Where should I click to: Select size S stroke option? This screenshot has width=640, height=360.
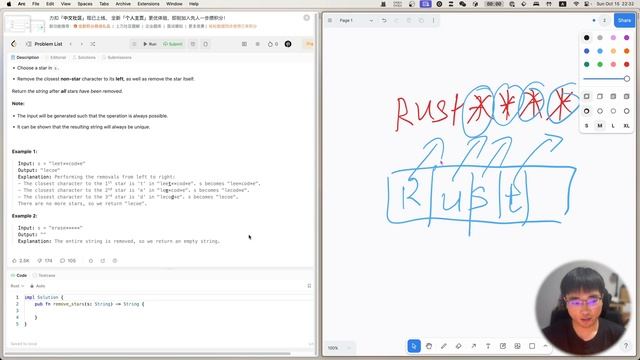tap(587, 126)
